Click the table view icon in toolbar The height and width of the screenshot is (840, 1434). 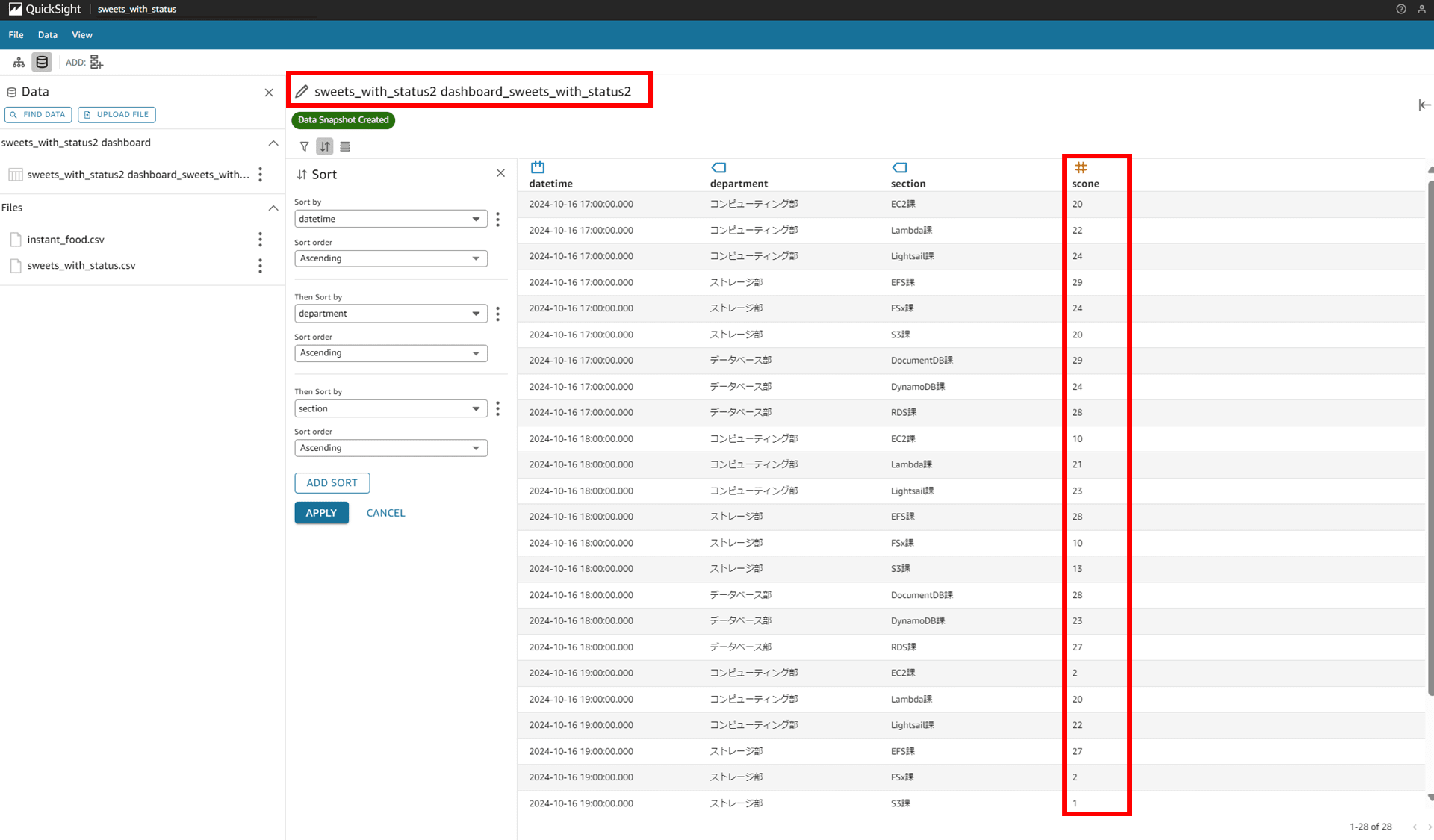pyautogui.click(x=346, y=146)
